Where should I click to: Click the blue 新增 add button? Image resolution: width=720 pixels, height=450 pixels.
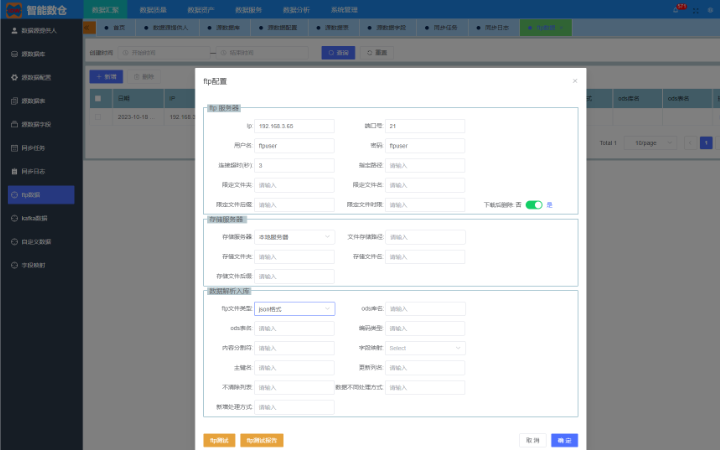[106, 77]
